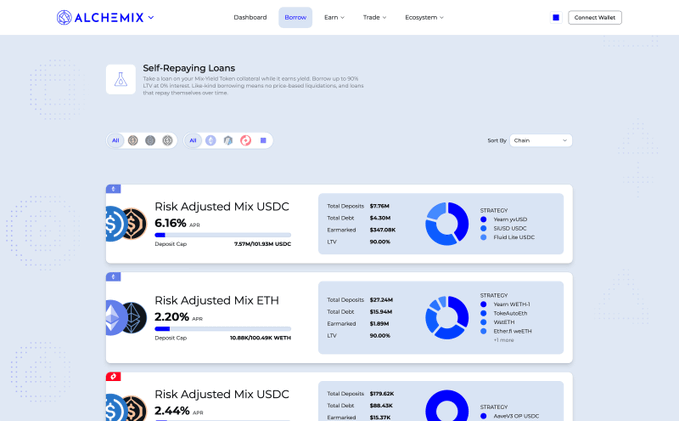Click the Fluid Lite USDC legend dot
This screenshot has width=679, height=421.
tap(483, 237)
